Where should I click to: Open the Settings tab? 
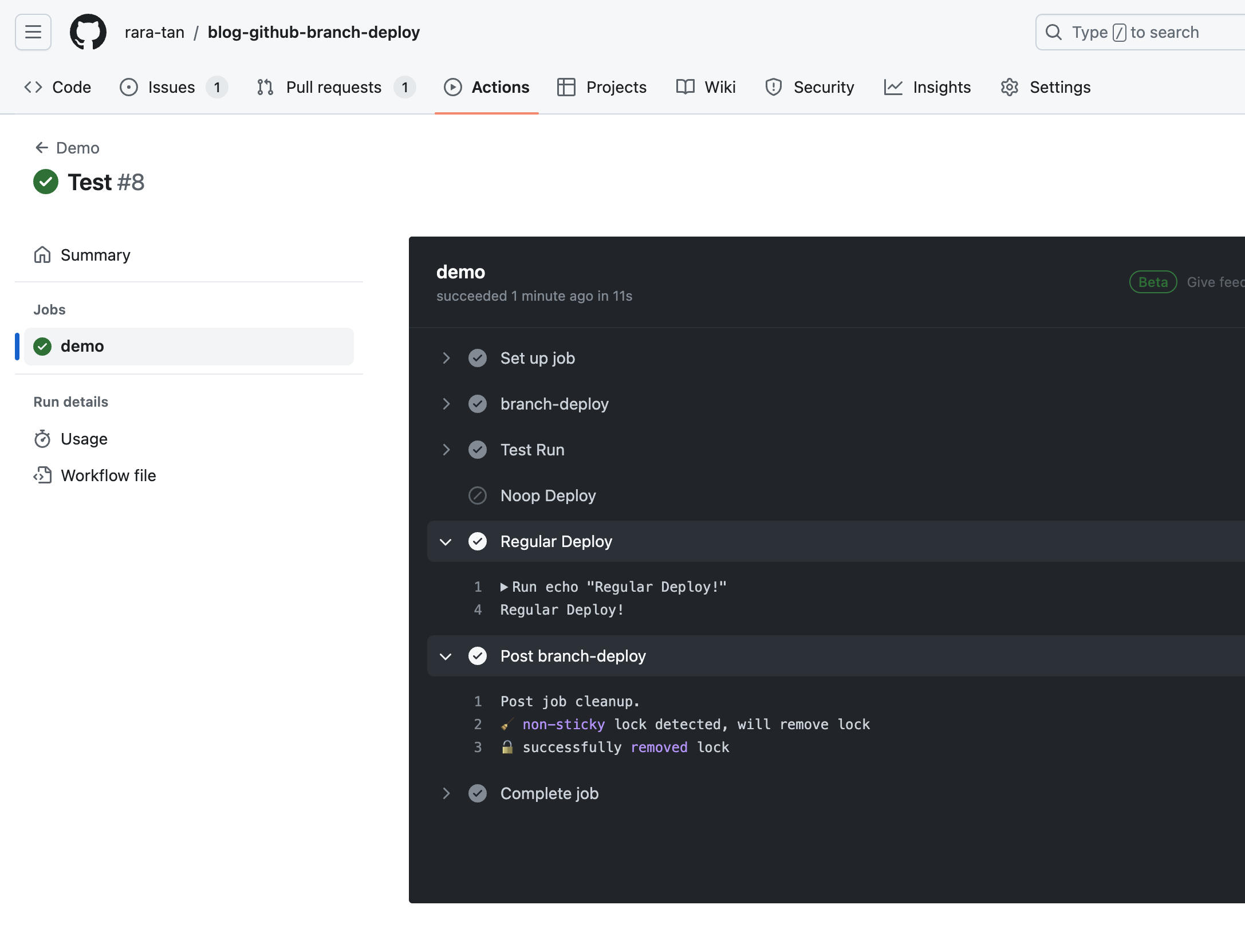click(x=1046, y=87)
